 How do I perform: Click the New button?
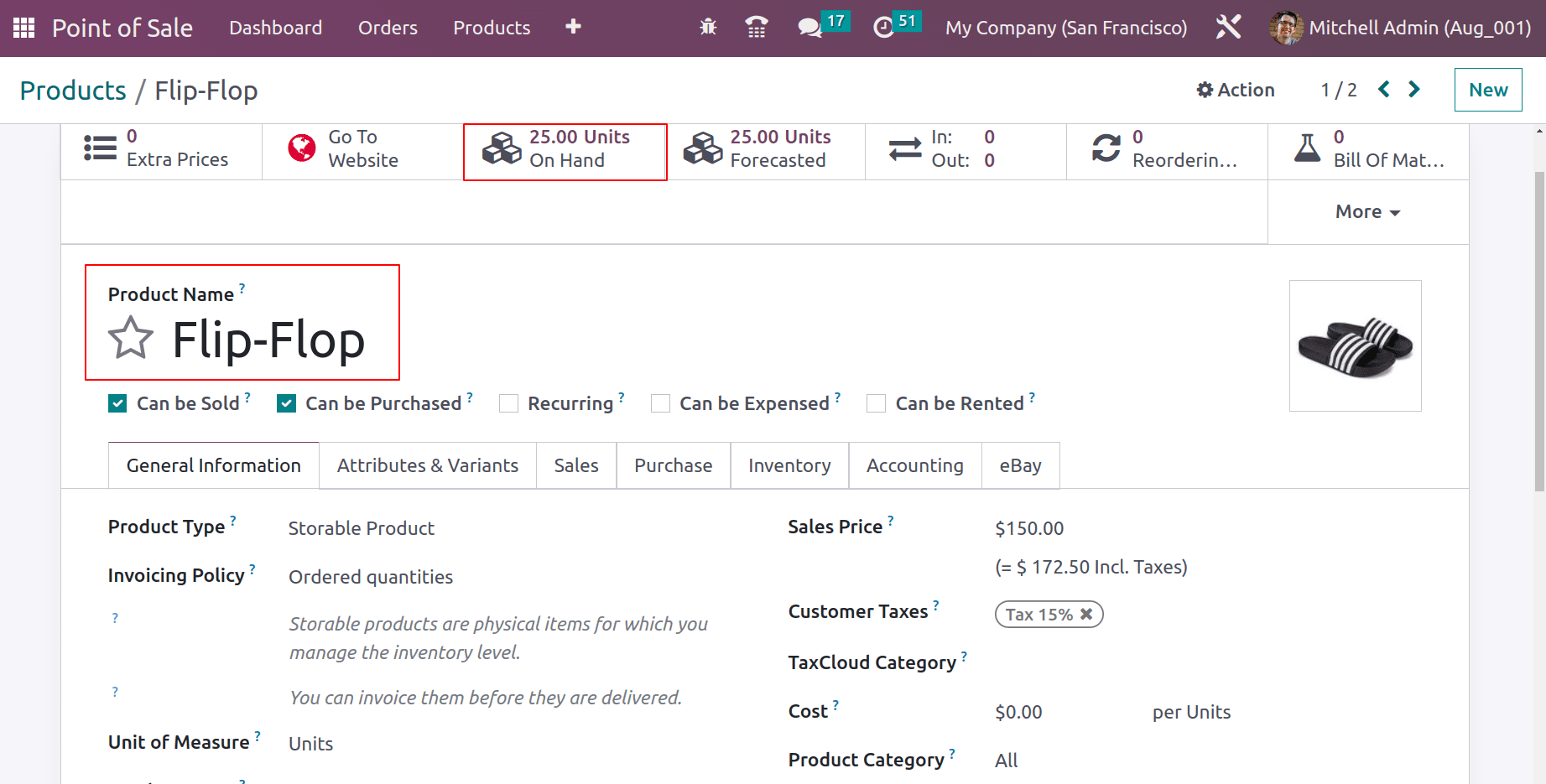1487,90
